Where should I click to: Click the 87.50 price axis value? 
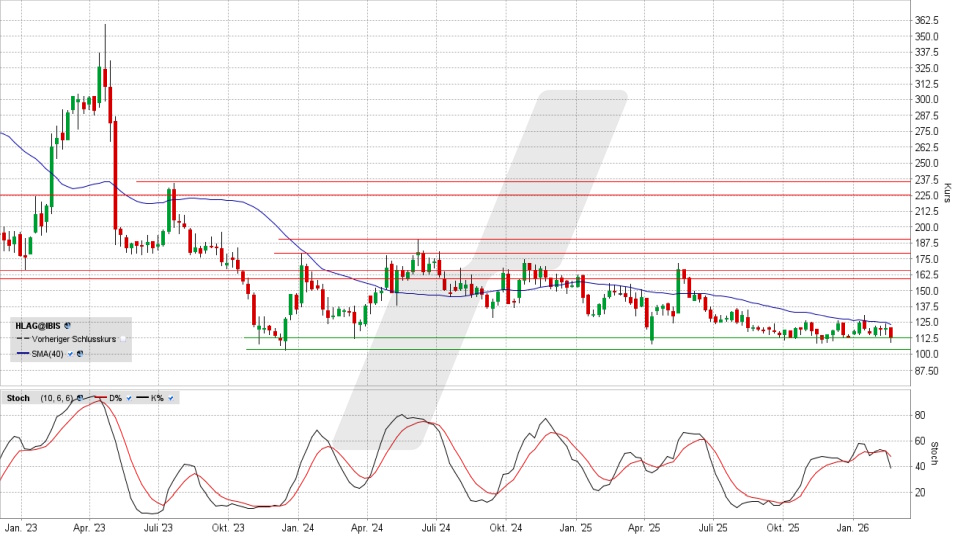coord(926,371)
